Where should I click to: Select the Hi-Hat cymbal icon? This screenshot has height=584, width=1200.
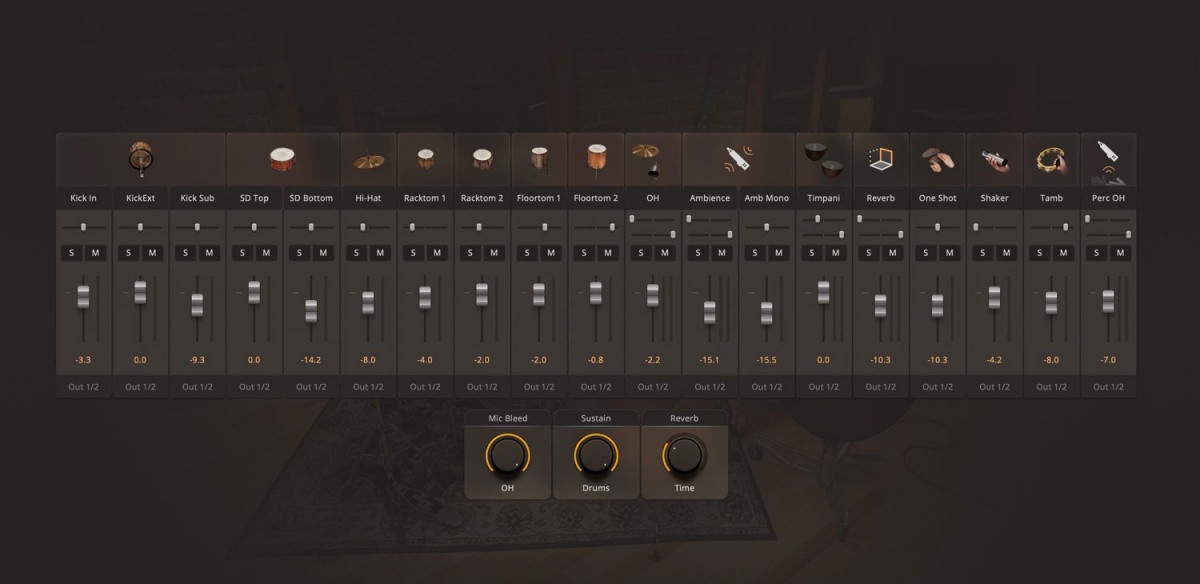368,161
